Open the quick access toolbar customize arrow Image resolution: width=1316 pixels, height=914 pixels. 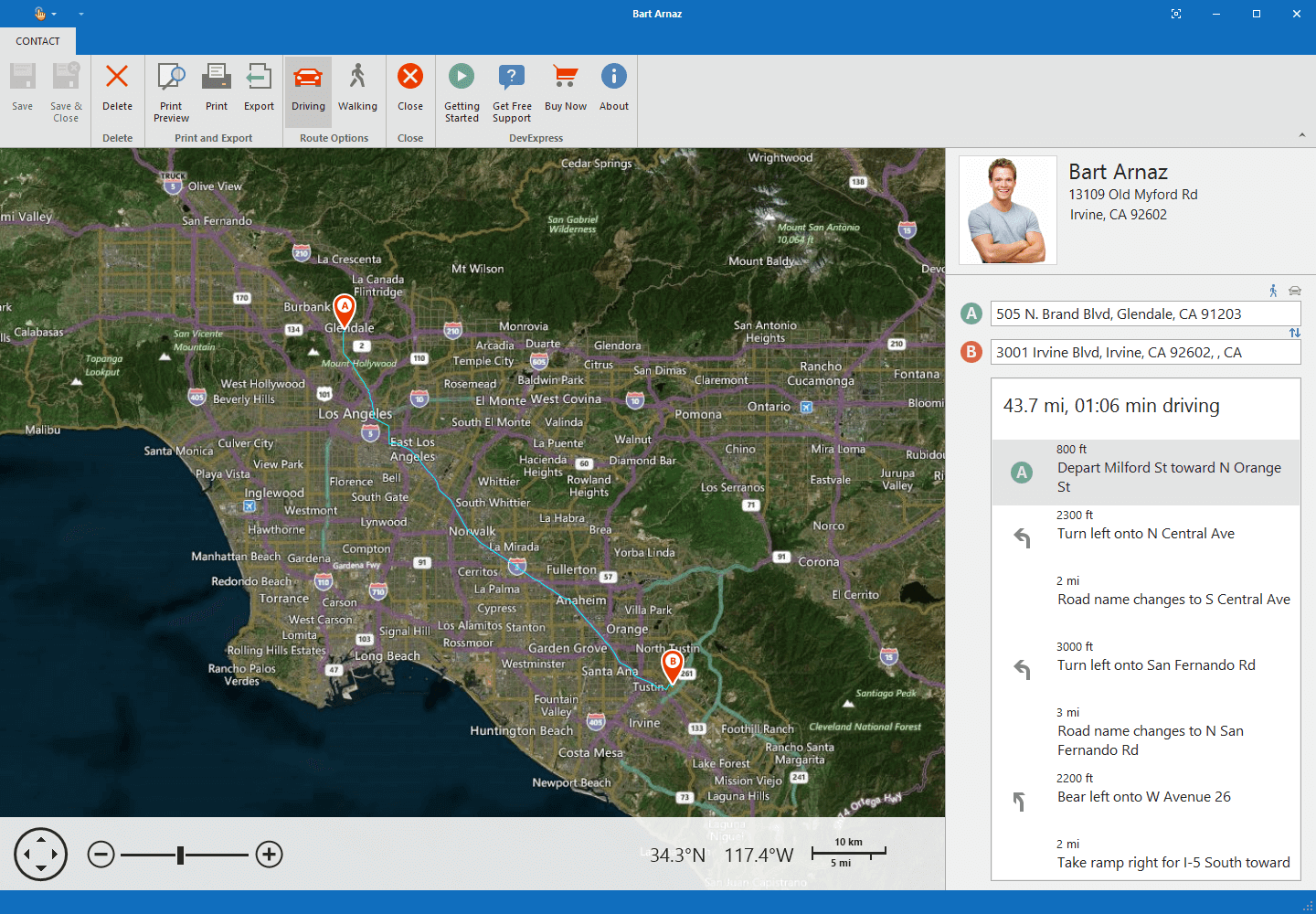pos(80,14)
